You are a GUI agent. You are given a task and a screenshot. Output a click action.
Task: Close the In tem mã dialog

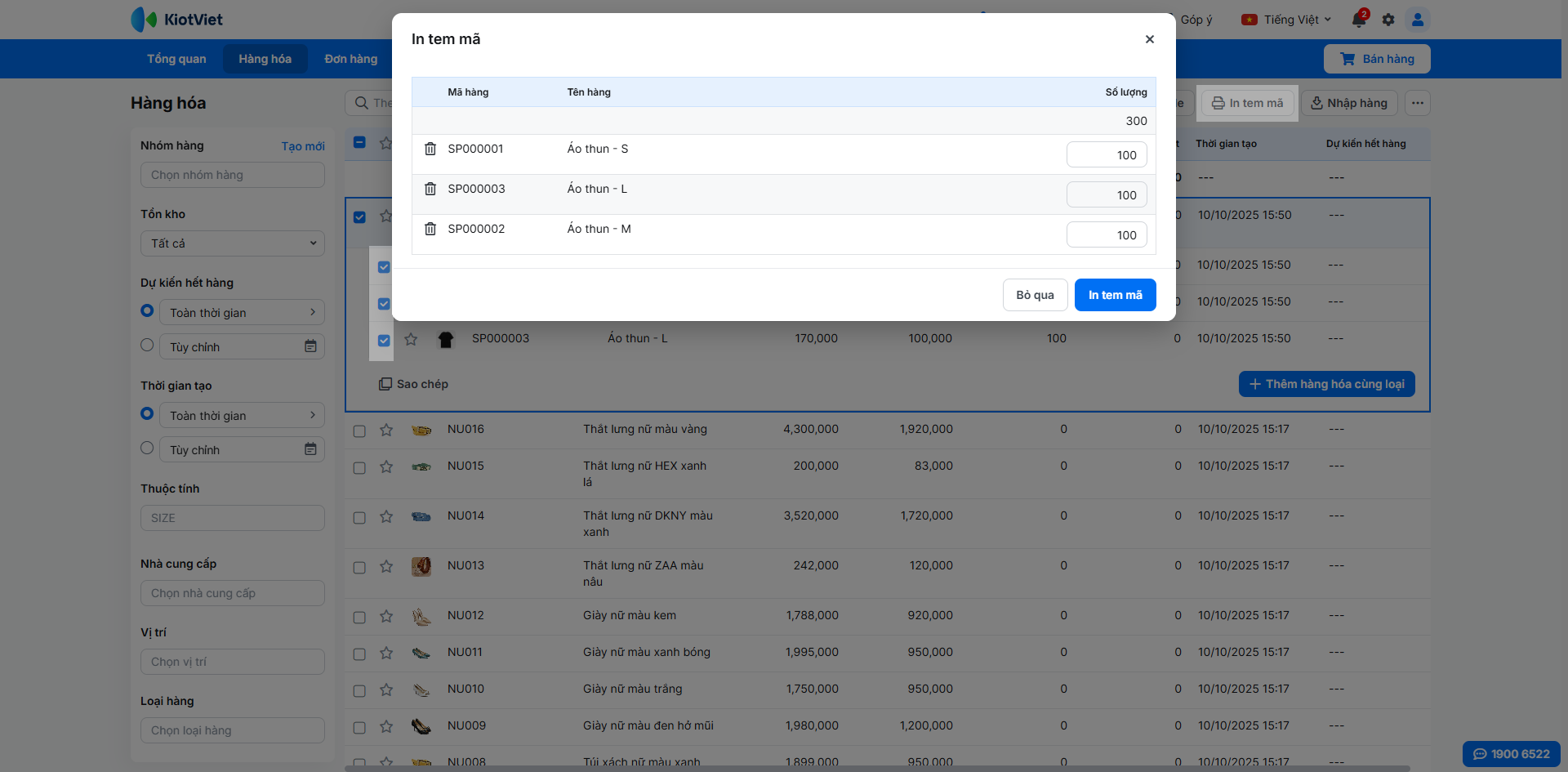1150,39
